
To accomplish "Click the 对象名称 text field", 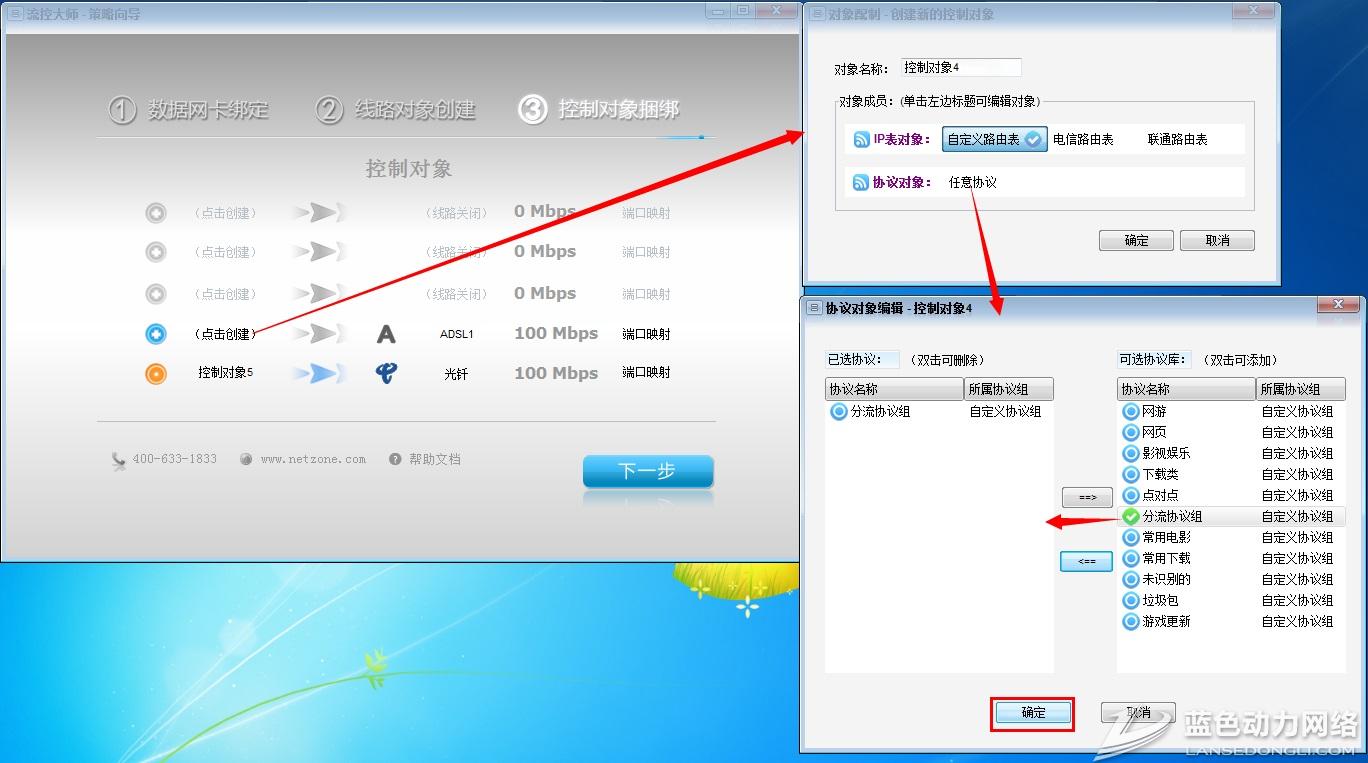I will tap(961, 68).
